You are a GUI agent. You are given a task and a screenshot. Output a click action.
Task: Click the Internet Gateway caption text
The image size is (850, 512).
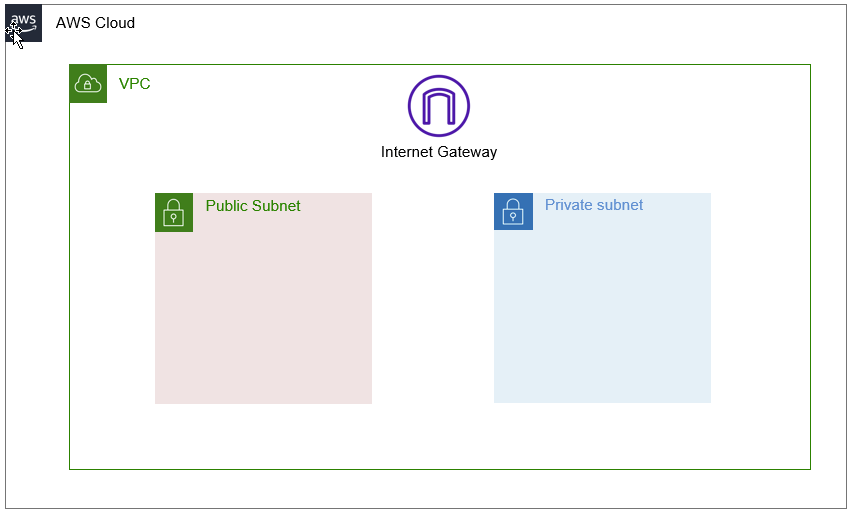click(x=439, y=152)
